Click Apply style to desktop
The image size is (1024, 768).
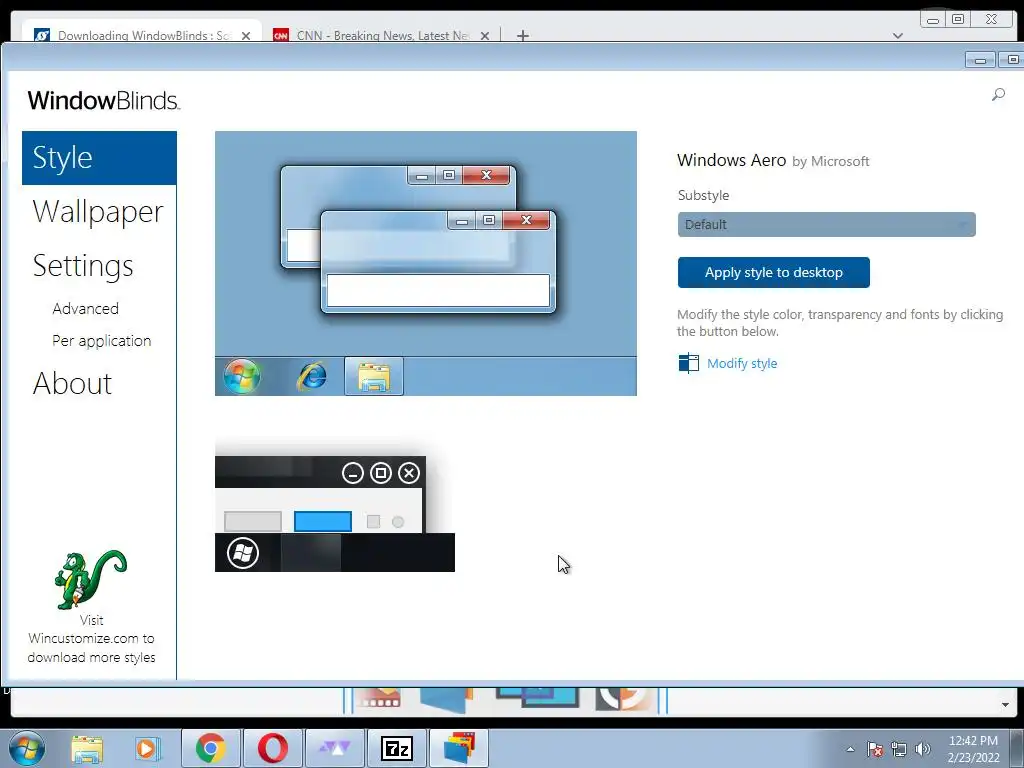point(773,272)
